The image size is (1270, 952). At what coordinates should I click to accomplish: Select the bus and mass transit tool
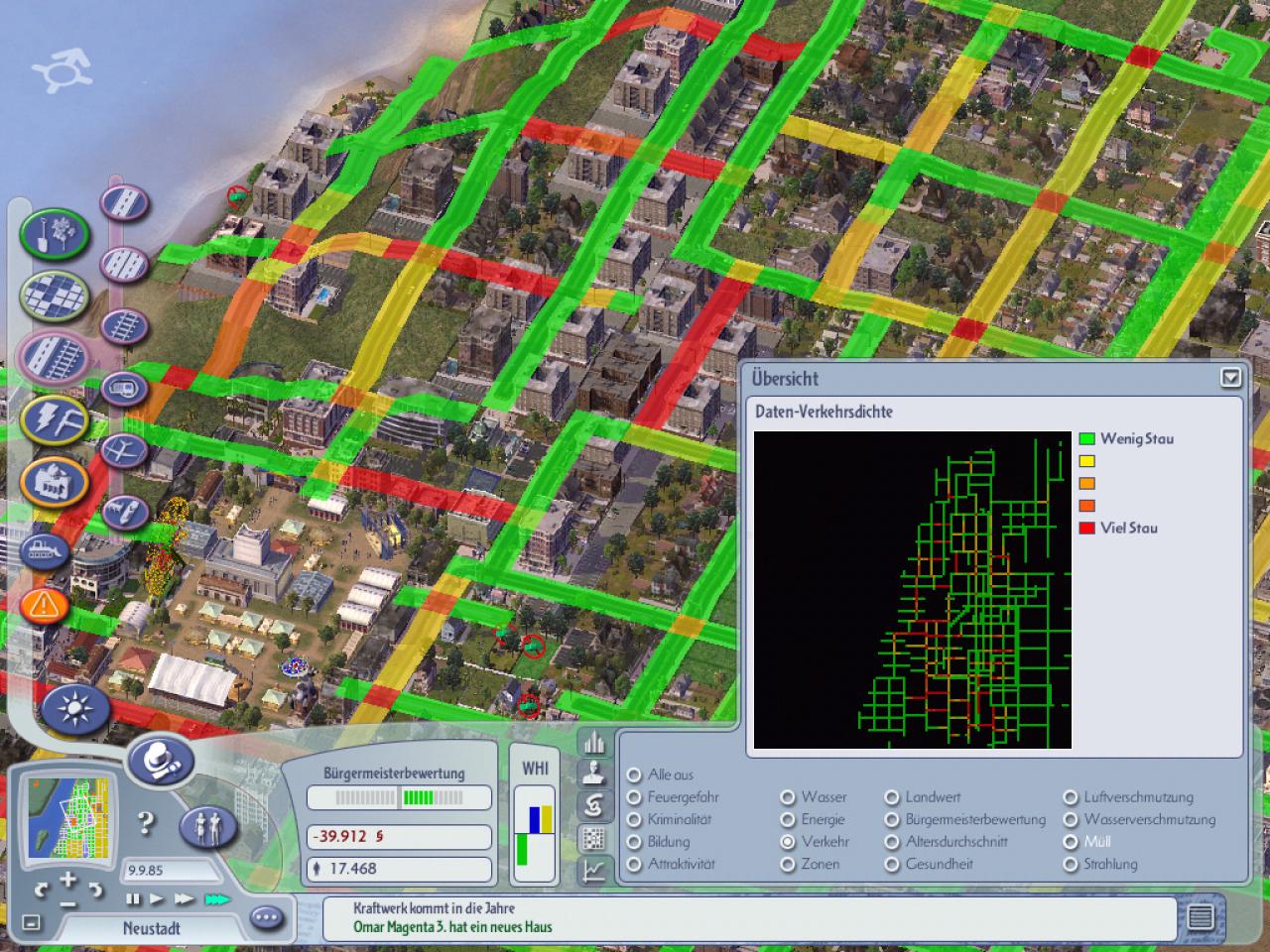pyautogui.click(x=125, y=388)
